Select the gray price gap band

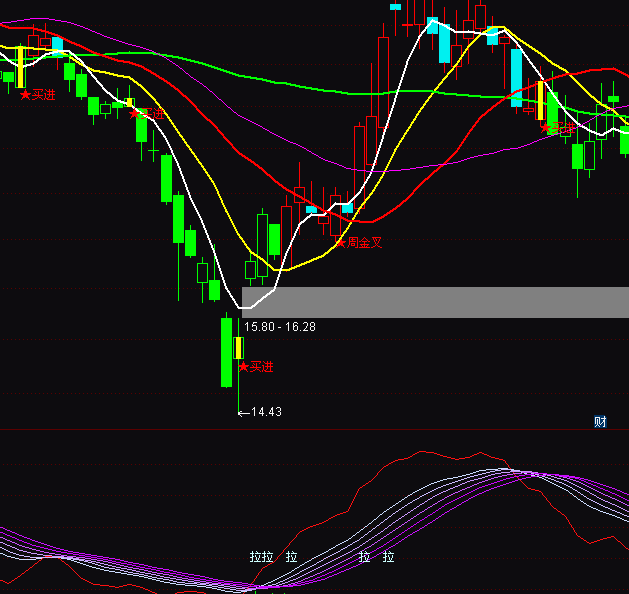[435, 302]
